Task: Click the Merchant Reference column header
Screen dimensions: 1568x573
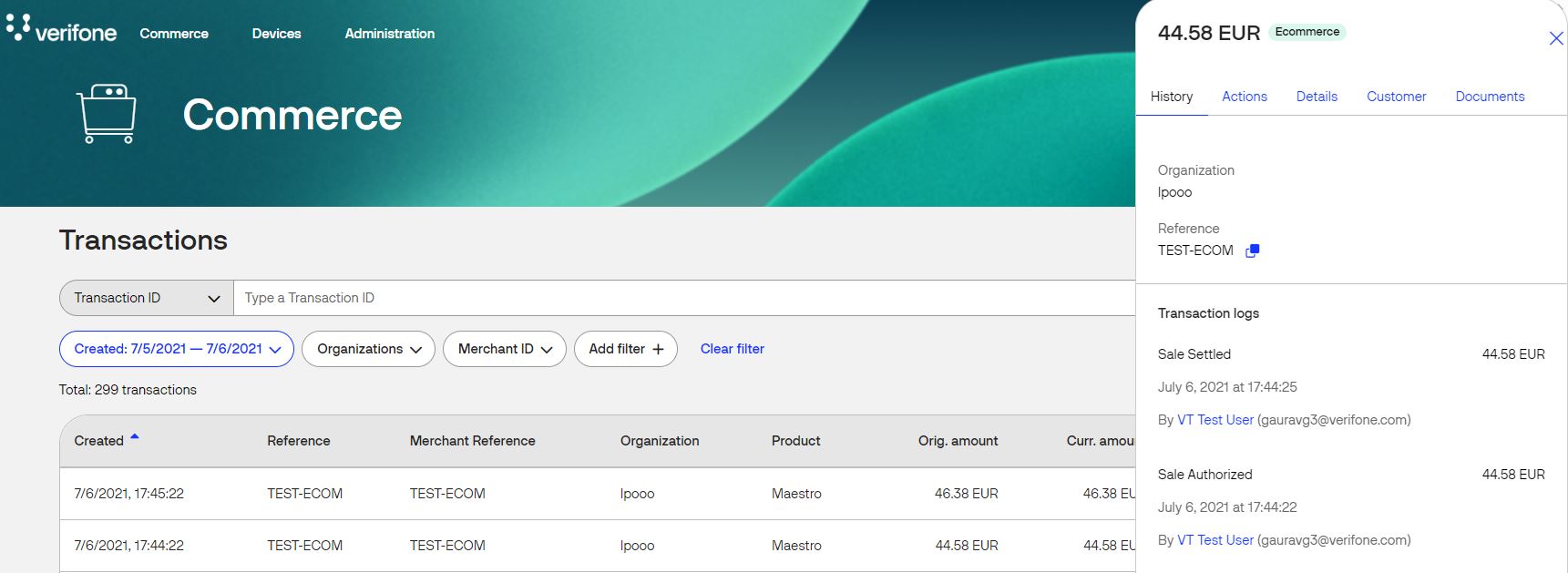Action: tap(472, 441)
